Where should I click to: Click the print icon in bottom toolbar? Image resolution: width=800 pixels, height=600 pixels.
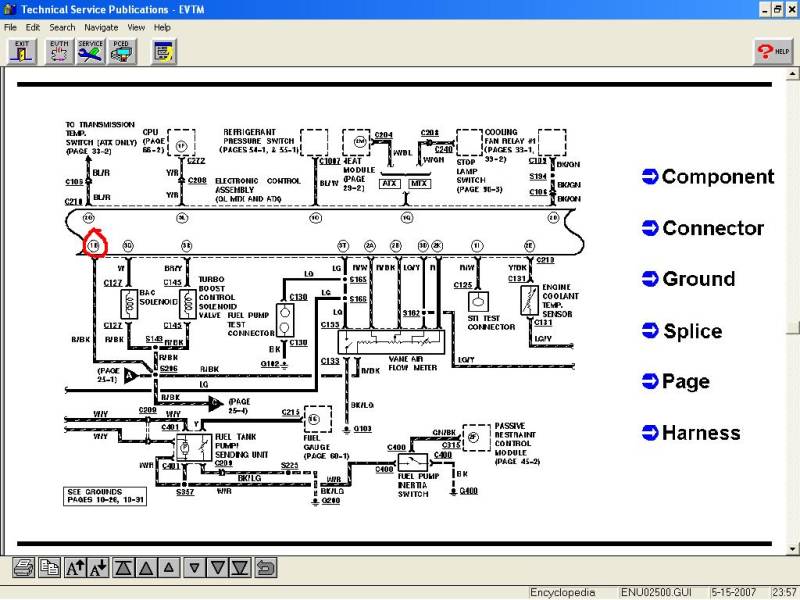[24, 567]
